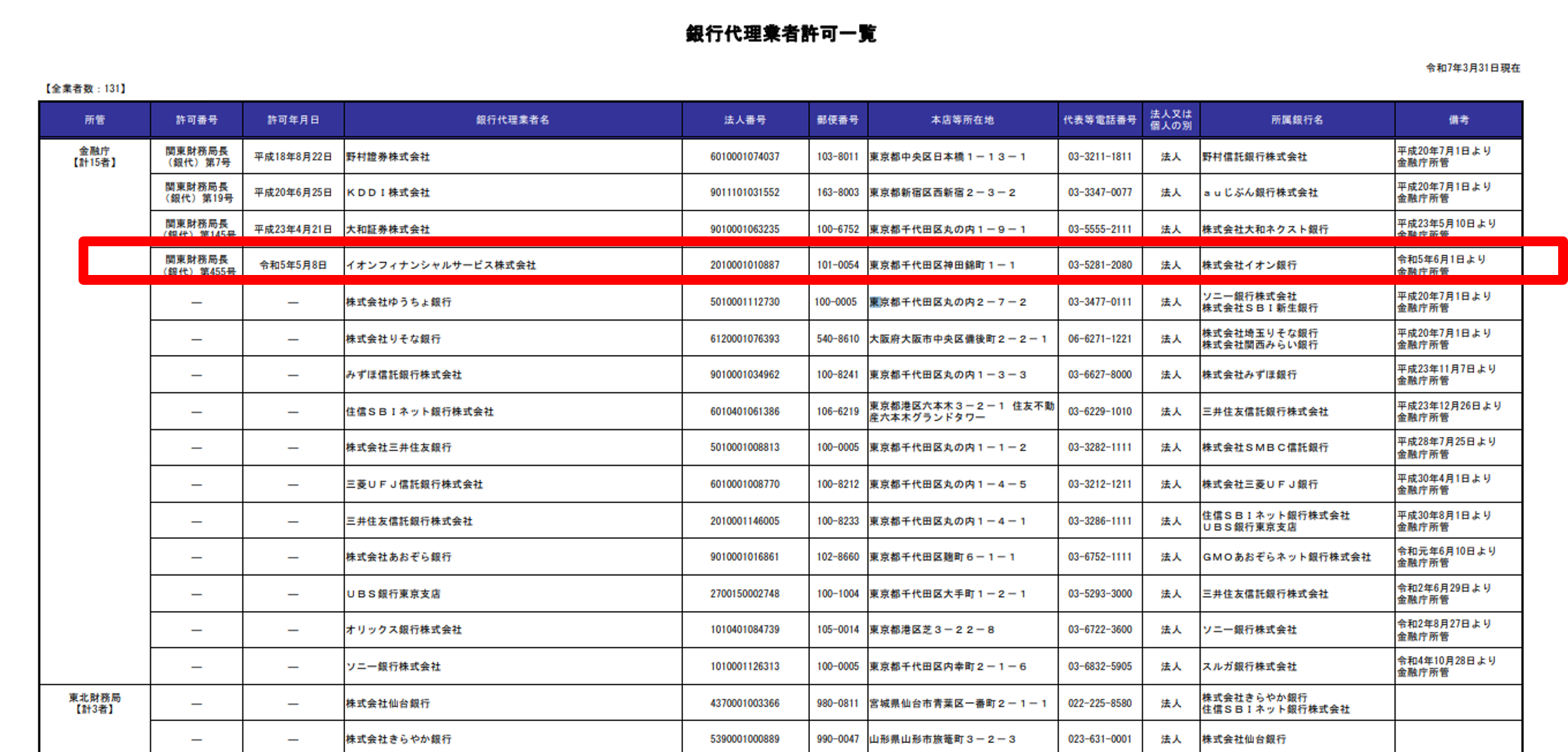Click the 【全業者数：131】 count label
The width and height of the screenshot is (1568, 752).
pos(86,88)
